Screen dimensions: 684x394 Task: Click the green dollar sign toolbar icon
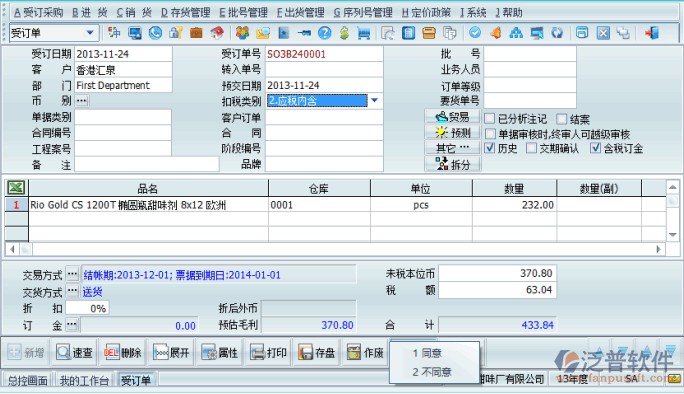(x=344, y=33)
